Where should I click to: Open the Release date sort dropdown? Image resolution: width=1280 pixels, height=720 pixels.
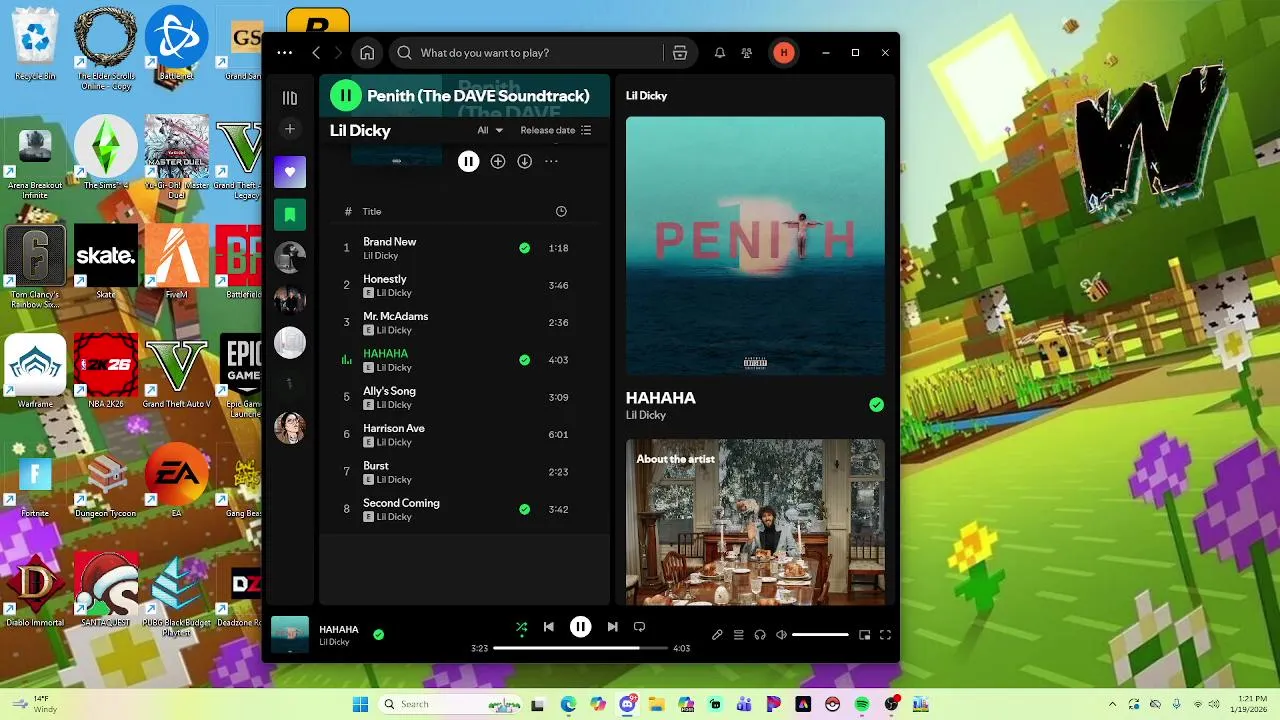pos(556,130)
